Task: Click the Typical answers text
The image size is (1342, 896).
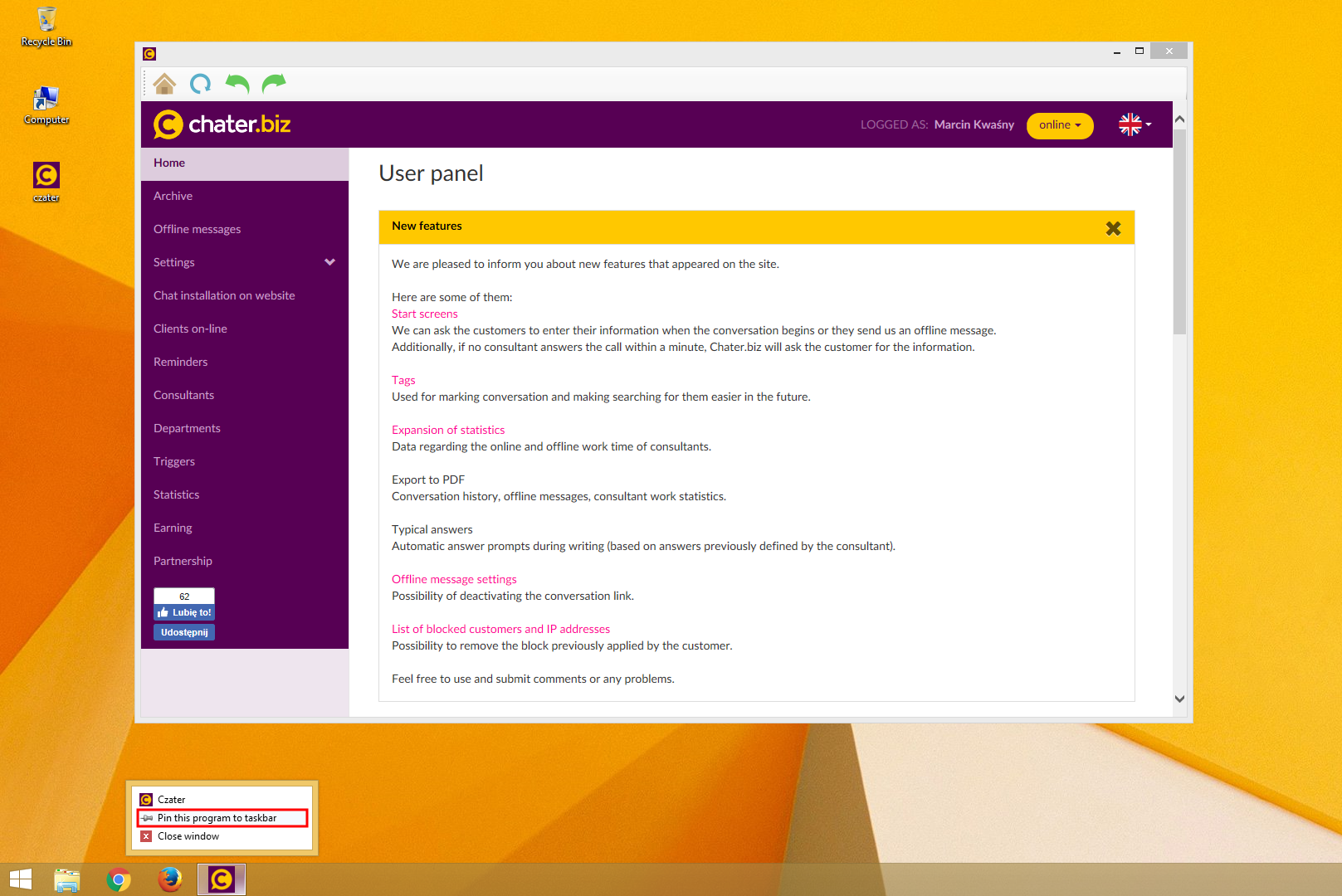Action: [432, 529]
